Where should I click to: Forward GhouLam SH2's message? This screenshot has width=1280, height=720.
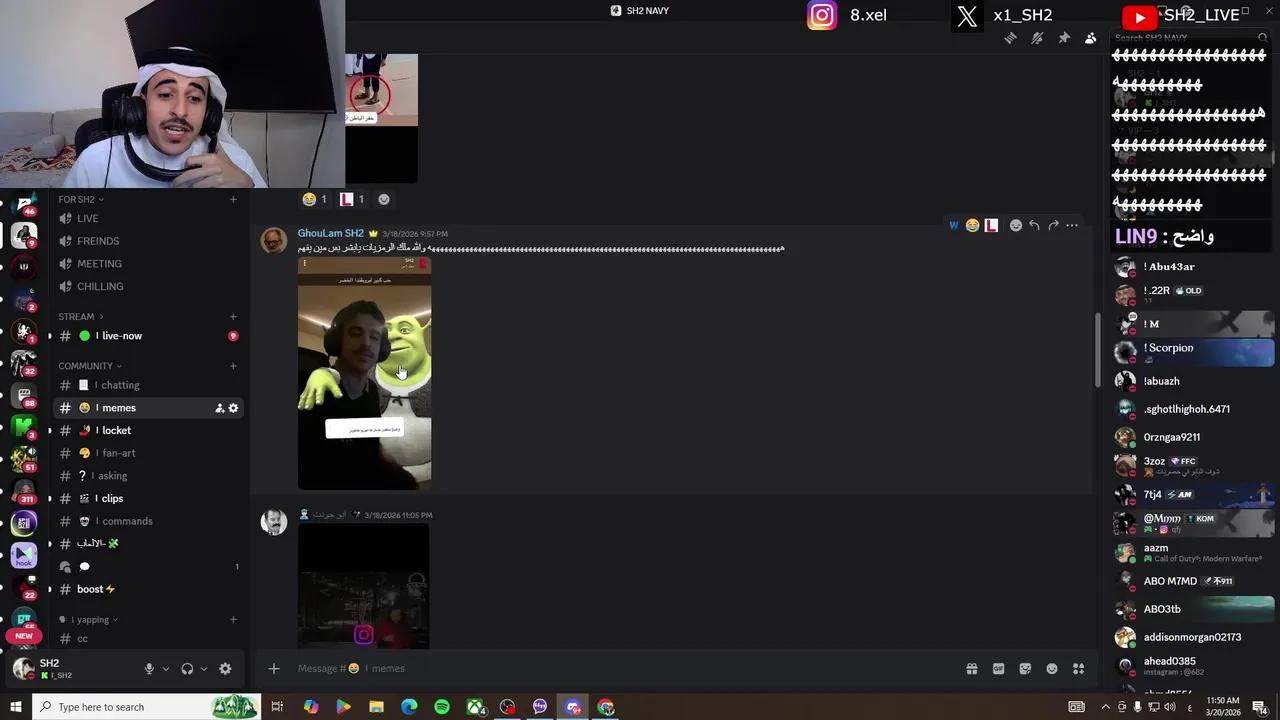pos(1053,225)
